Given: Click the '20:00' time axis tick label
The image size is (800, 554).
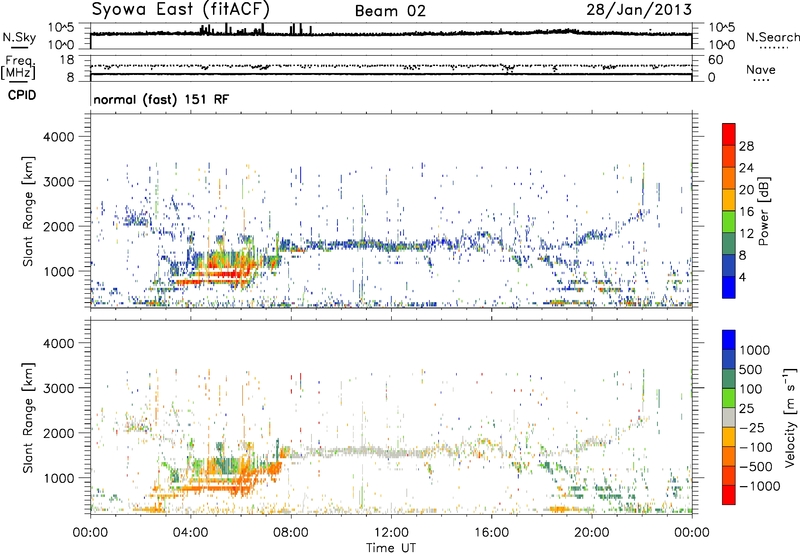Looking at the screenshot, I should pyautogui.click(x=591, y=533).
